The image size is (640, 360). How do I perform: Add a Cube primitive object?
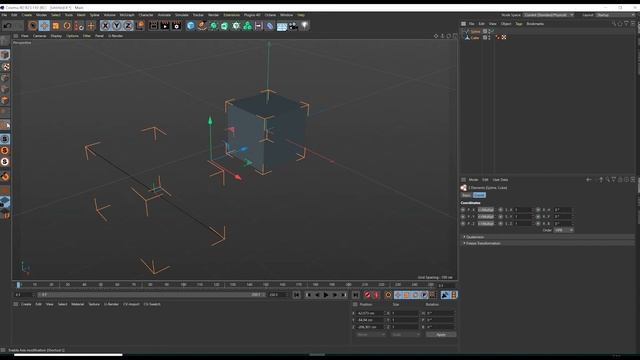pyautogui.click(x=191, y=26)
